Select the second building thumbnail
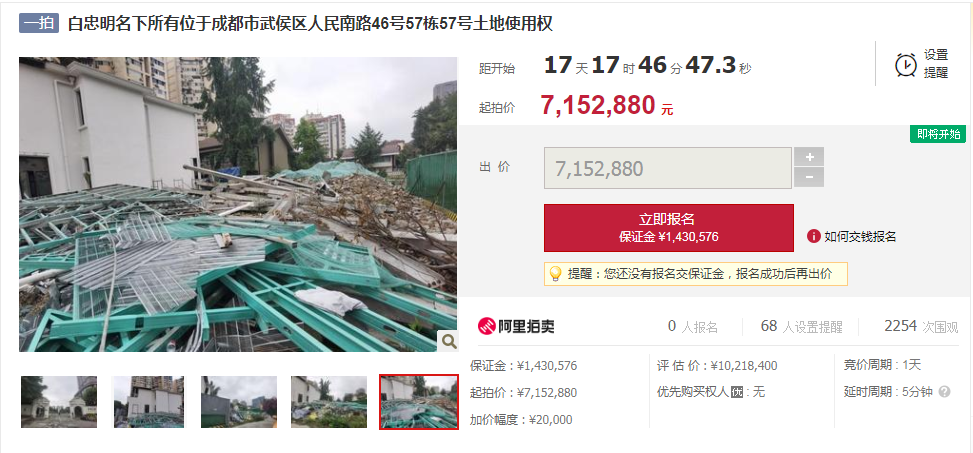973x453 pixels. pos(149,401)
